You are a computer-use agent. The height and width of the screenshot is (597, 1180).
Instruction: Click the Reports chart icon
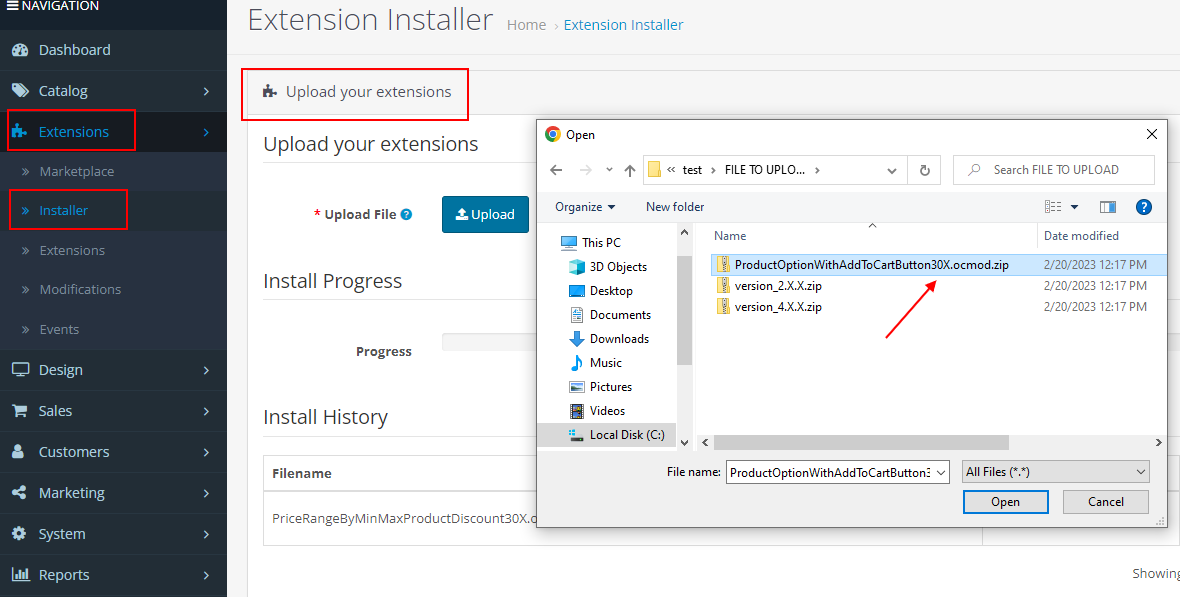tap(20, 575)
